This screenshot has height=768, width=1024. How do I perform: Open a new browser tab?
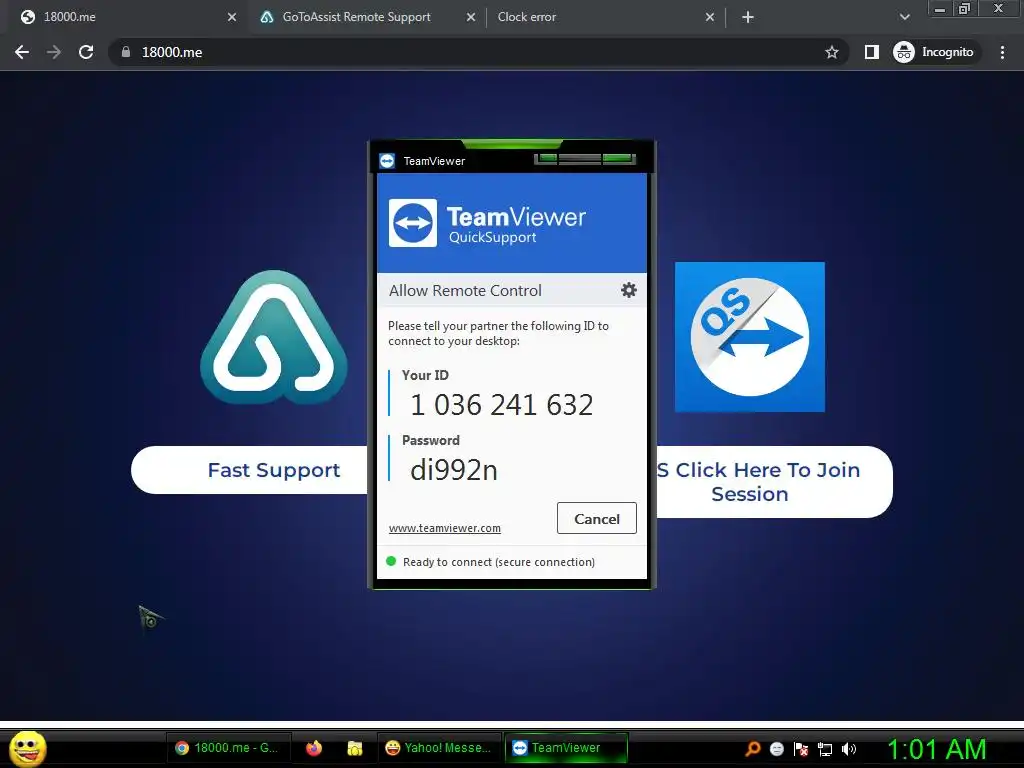748,18
